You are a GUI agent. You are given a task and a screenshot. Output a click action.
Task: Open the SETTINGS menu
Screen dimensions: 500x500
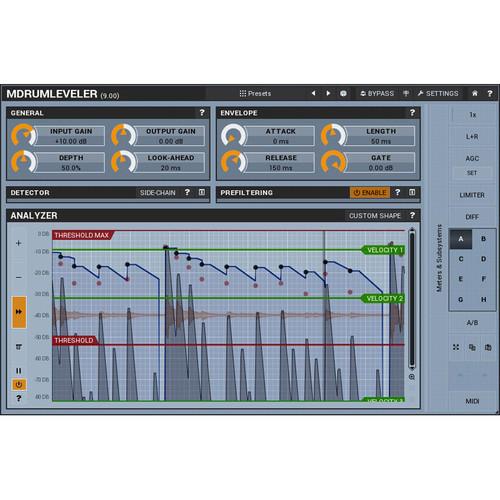click(x=438, y=94)
